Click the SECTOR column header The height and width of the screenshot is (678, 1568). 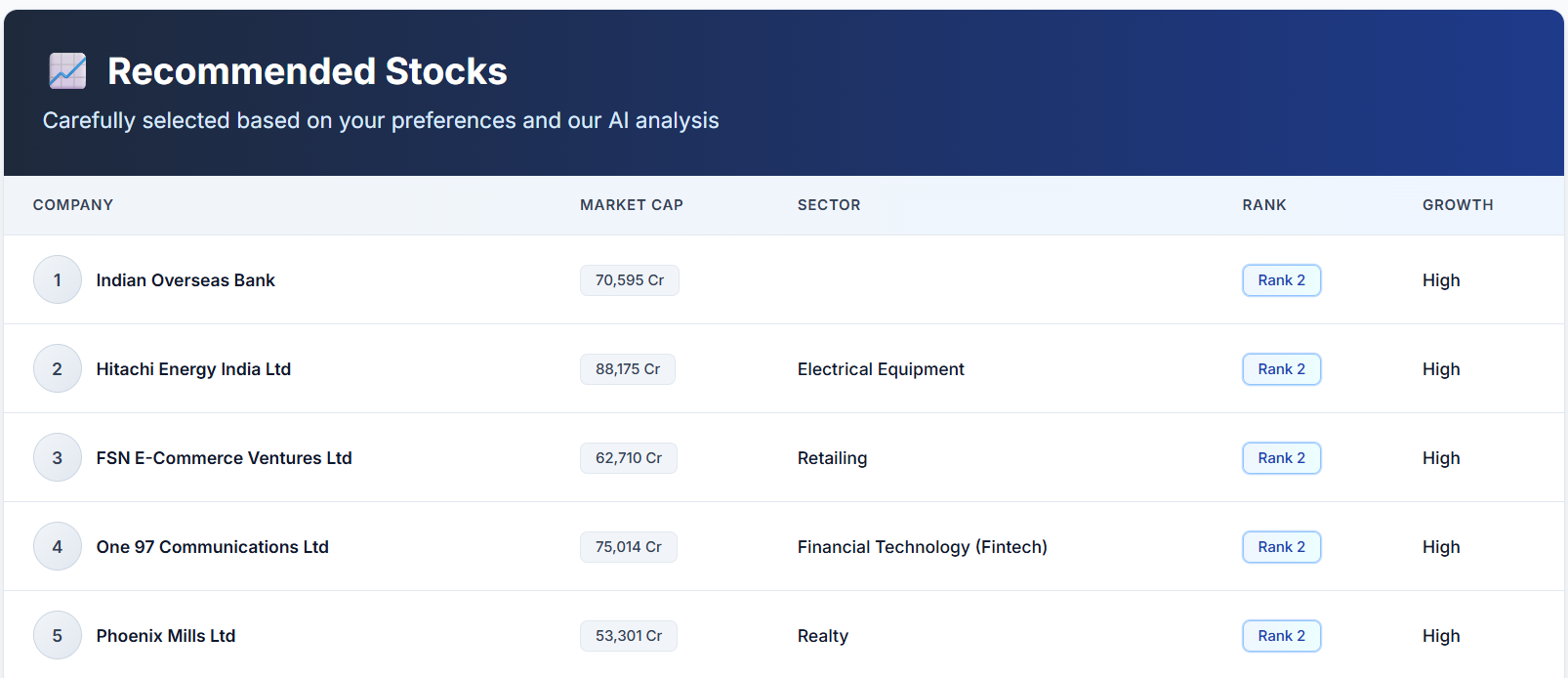point(829,205)
